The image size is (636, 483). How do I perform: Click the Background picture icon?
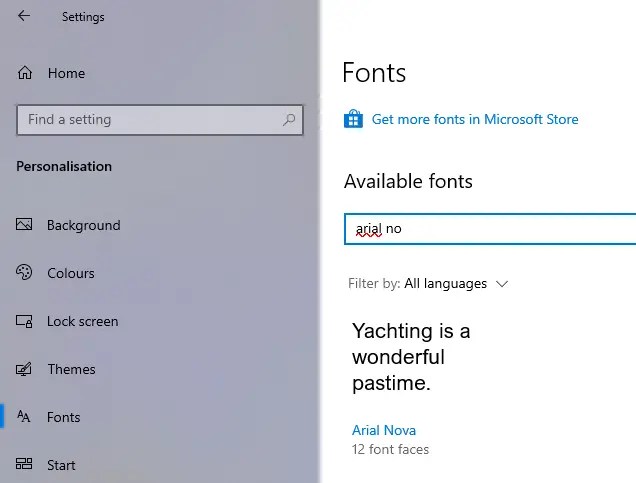[x=24, y=224]
